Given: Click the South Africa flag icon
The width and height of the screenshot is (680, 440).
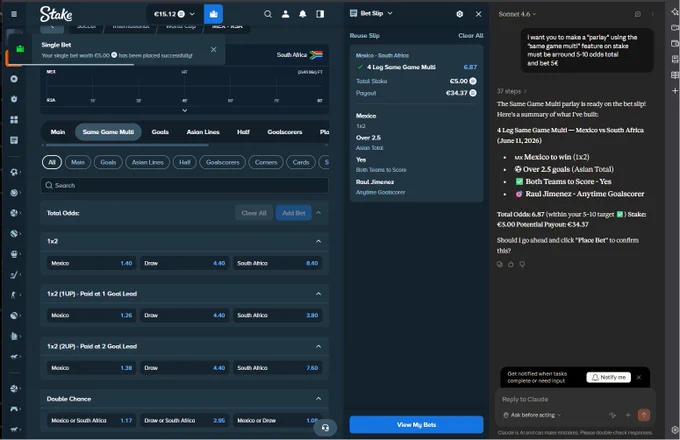Looking at the screenshot, I should [316, 55].
